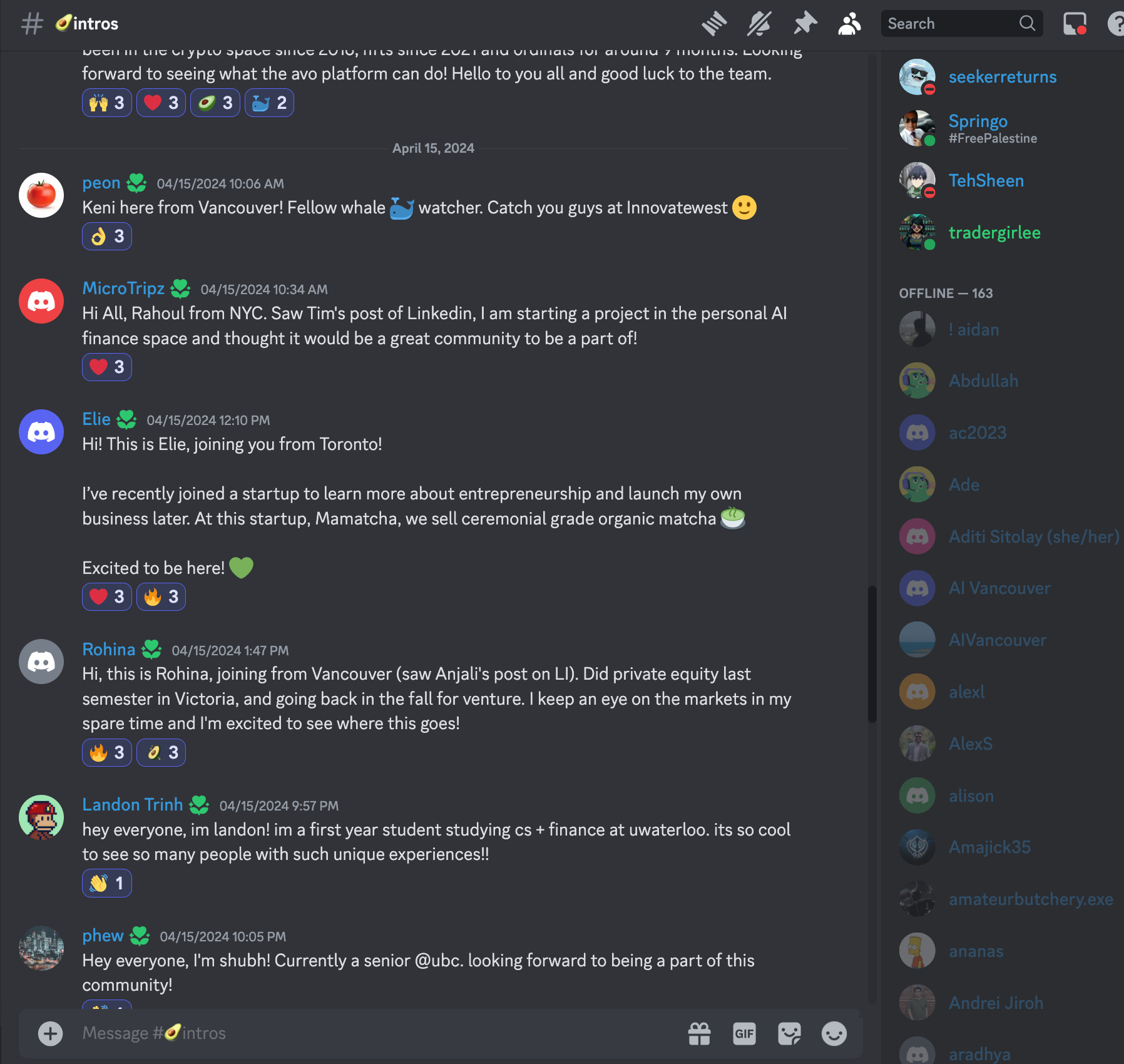The width and height of the screenshot is (1124, 1064).
Task: Toggle notification settings bell icon
Action: [x=759, y=24]
